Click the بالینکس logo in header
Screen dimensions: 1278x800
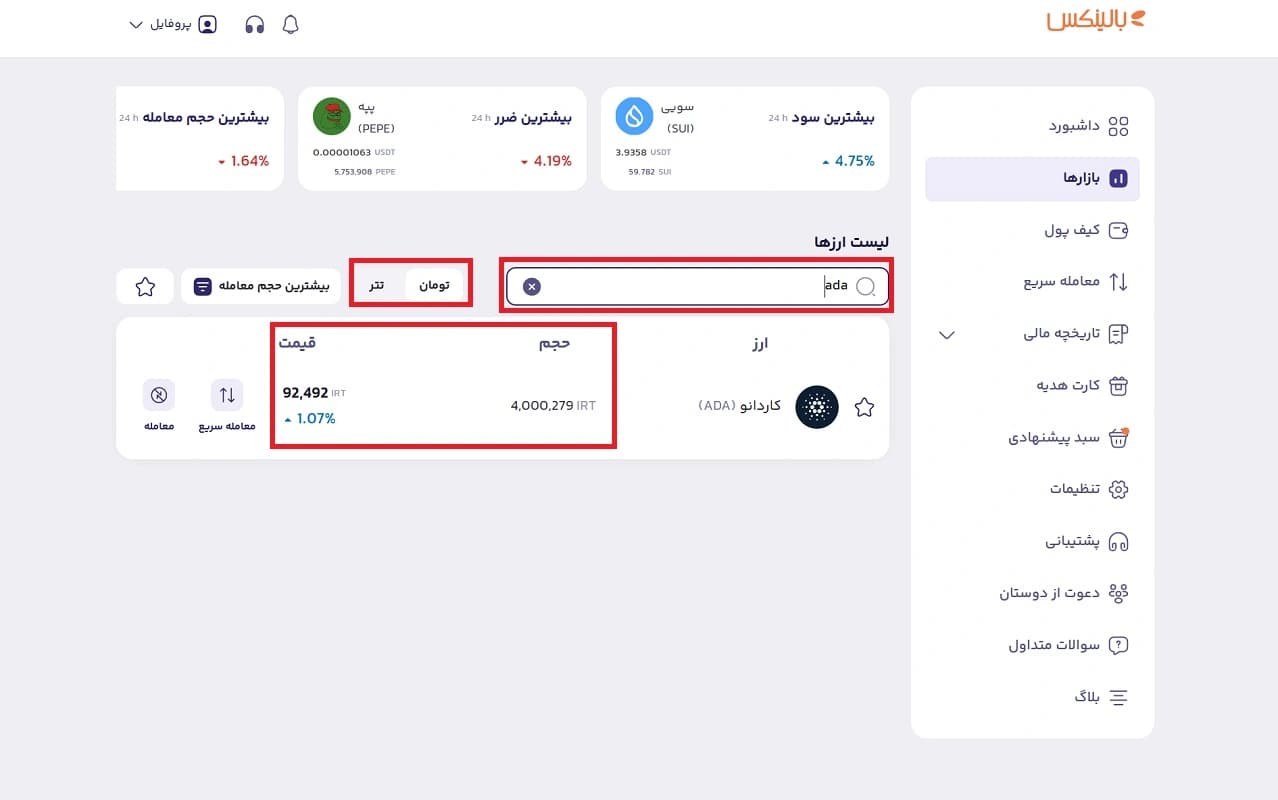(1095, 22)
